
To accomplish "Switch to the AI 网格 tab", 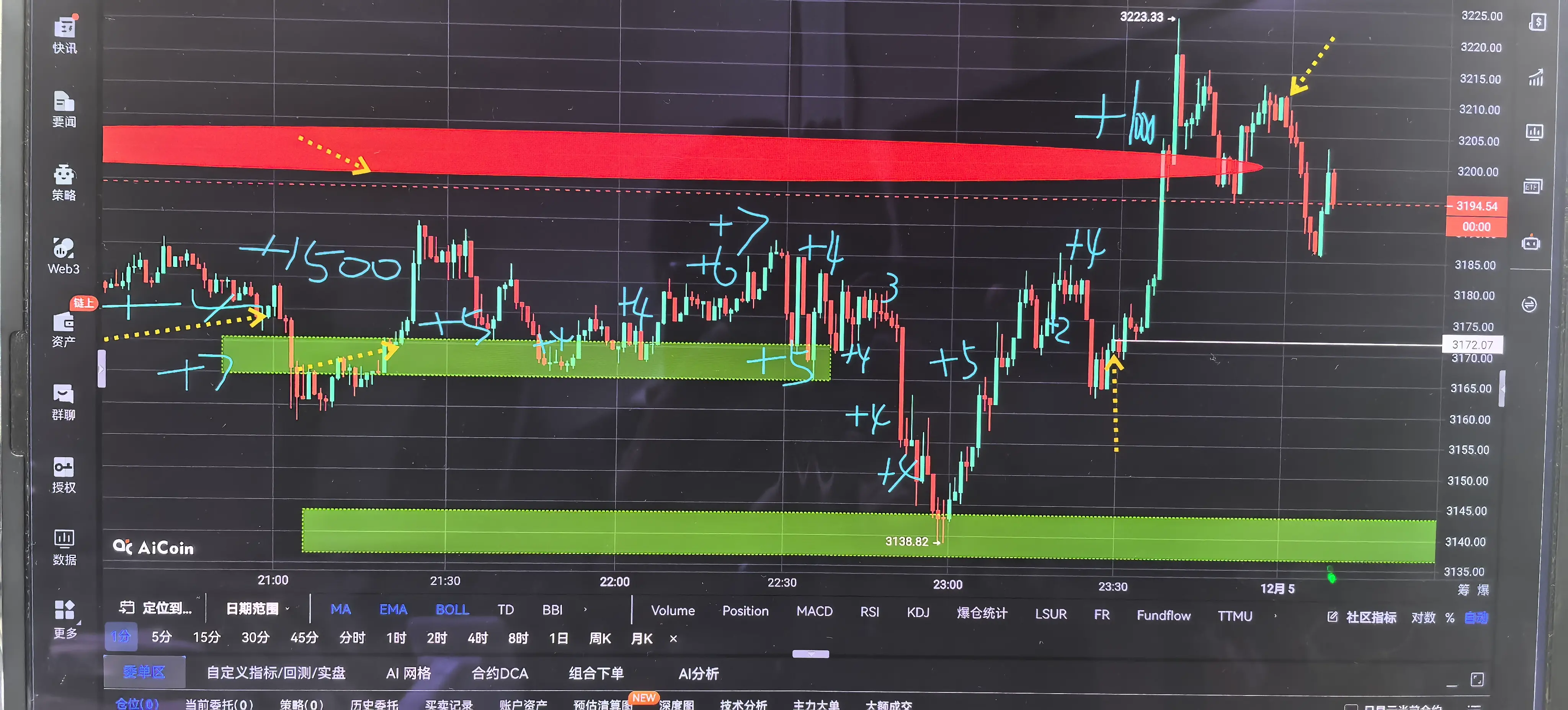I will tap(408, 673).
